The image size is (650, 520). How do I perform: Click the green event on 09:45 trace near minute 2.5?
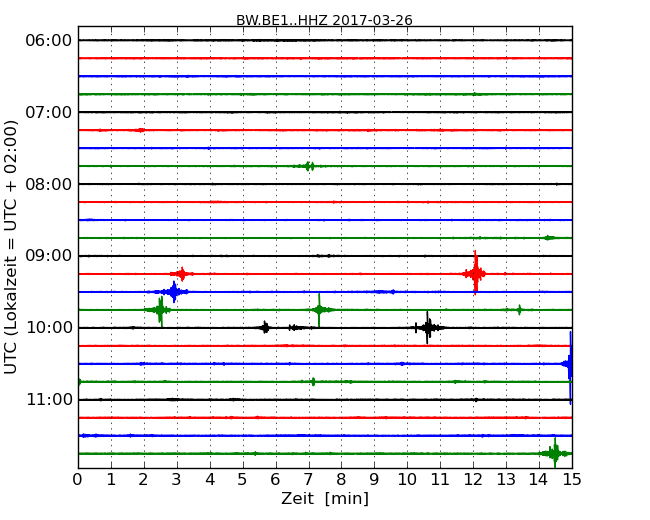[160, 310]
